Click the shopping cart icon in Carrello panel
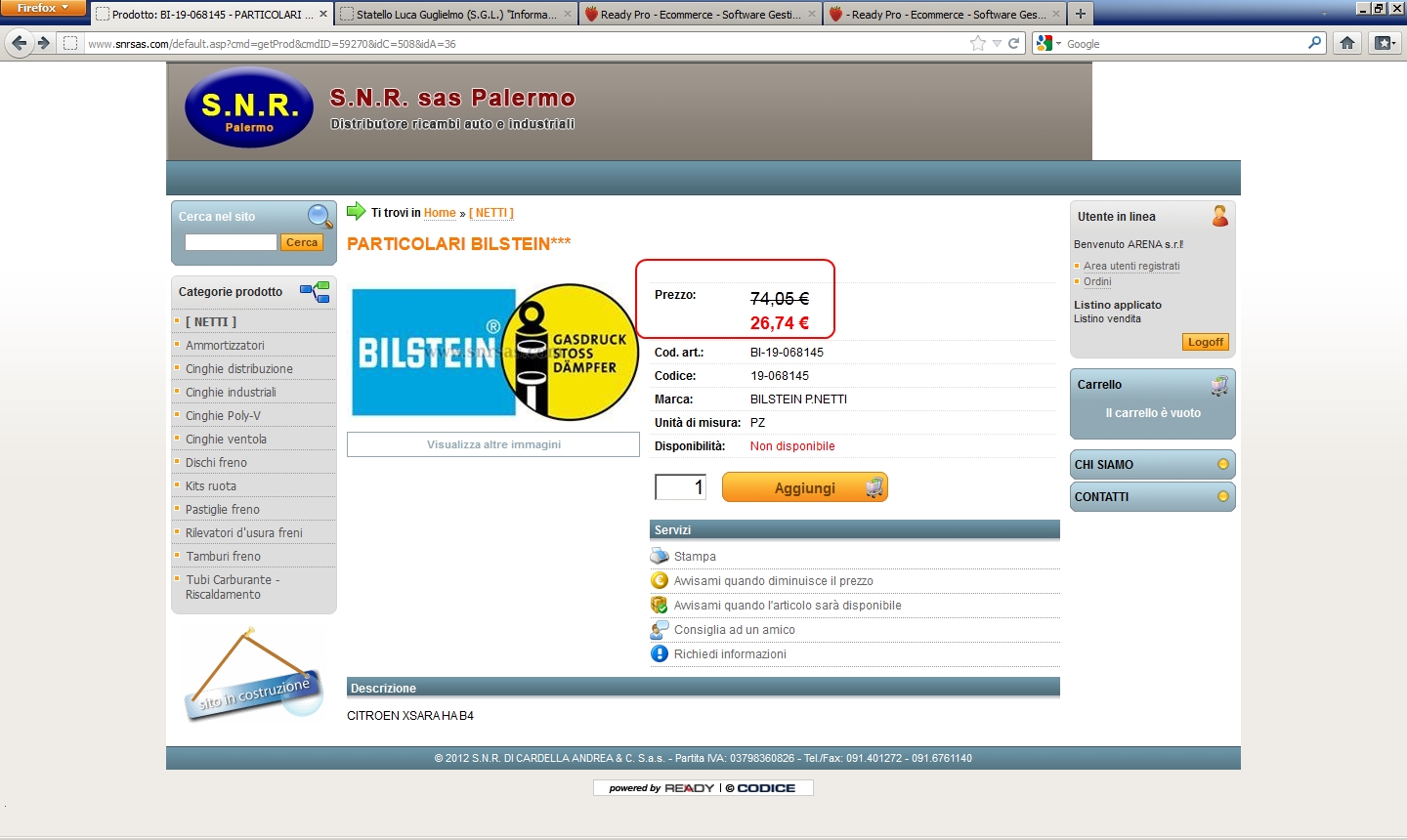1407x840 pixels. coord(1219,386)
